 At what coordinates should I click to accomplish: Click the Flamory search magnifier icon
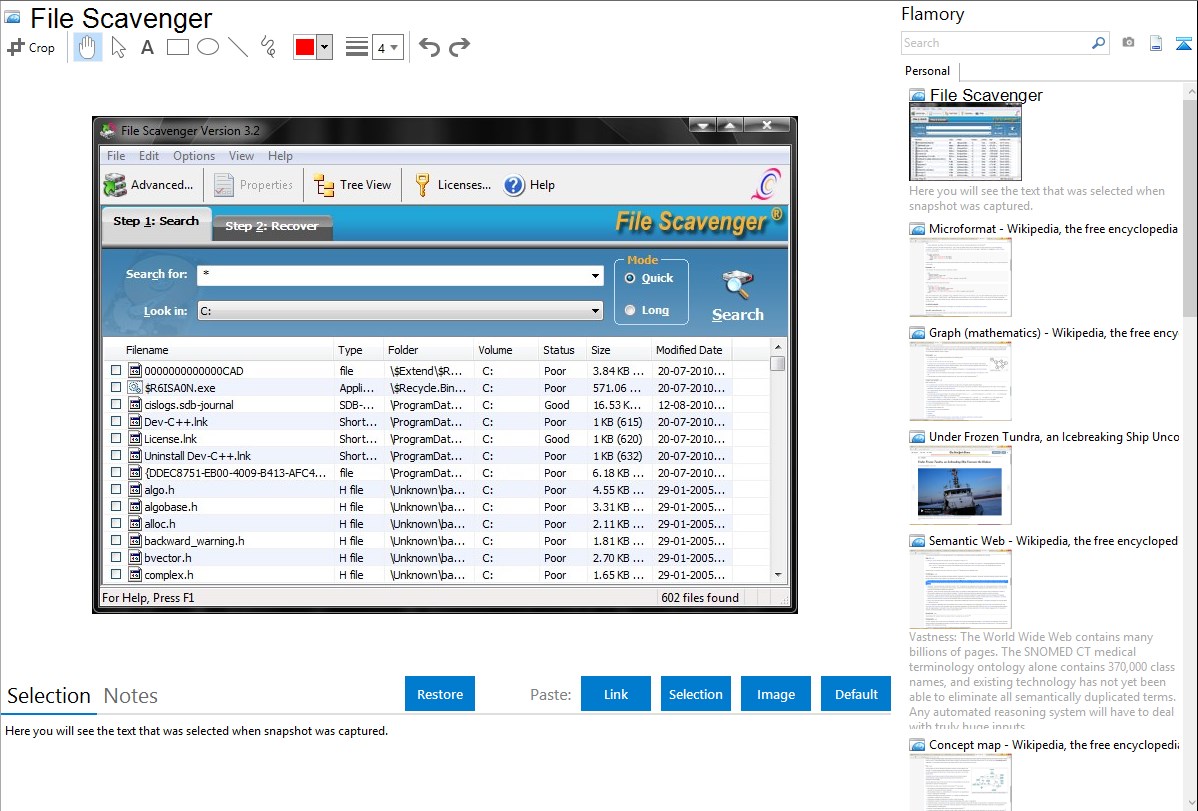point(1098,43)
